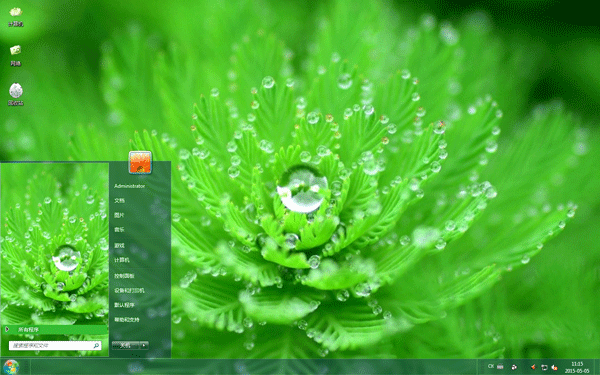Screen dimensions: 600x375
Task: Open the taskbar clock showing 11:15
Action: point(577,367)
